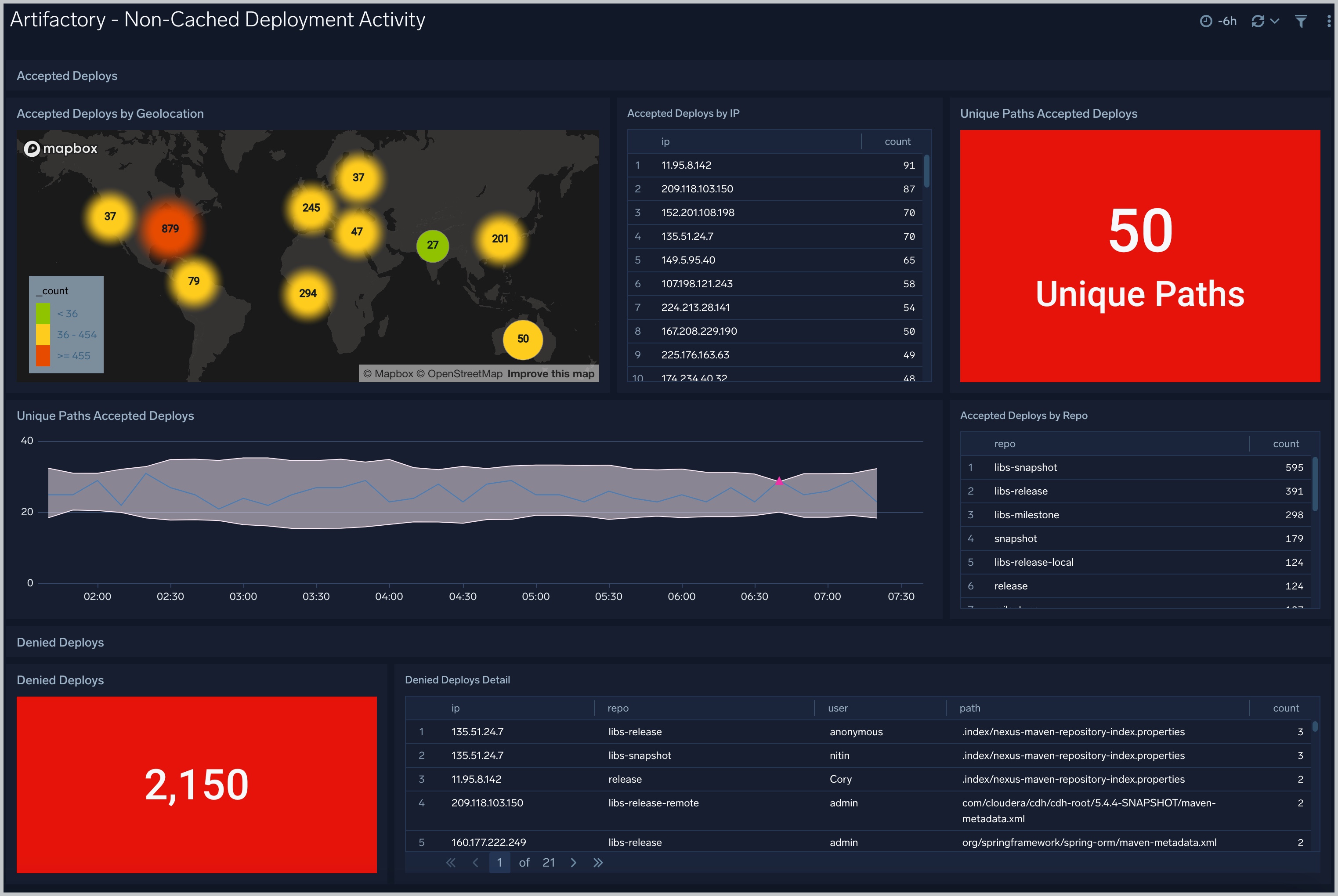The height and width of the screenshot is (896, 1338).
Task: Select IP row 209.118.103.150
Action: click(x=775, y=188)
